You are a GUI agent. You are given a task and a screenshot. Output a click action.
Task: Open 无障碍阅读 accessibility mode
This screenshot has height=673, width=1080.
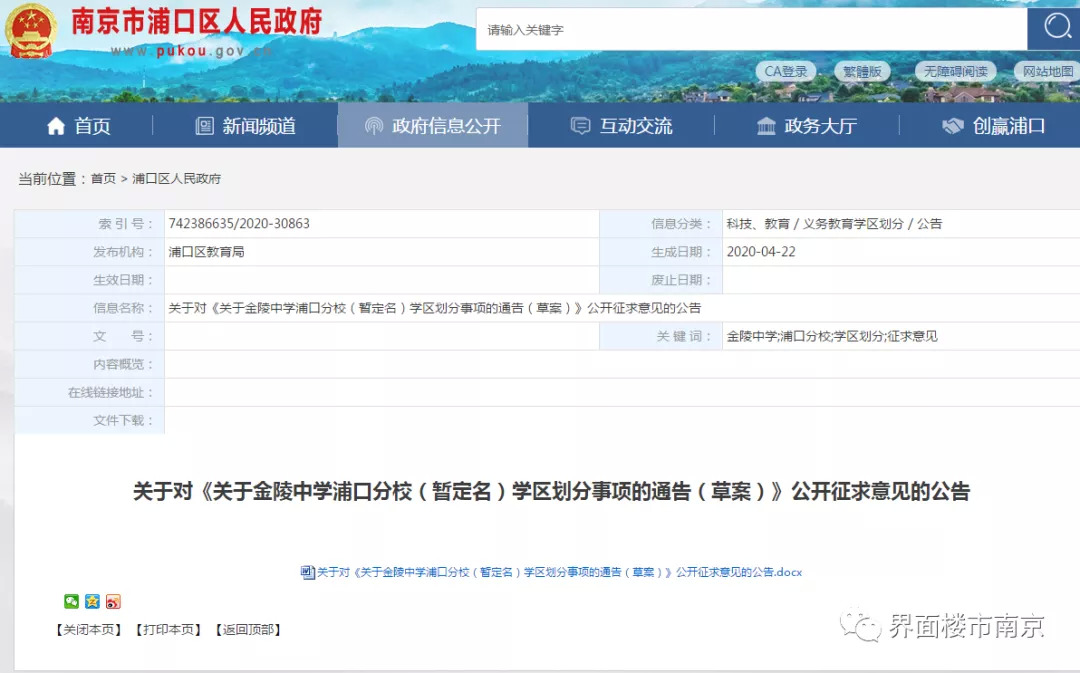pyautogui.click(x=955, y=72)
